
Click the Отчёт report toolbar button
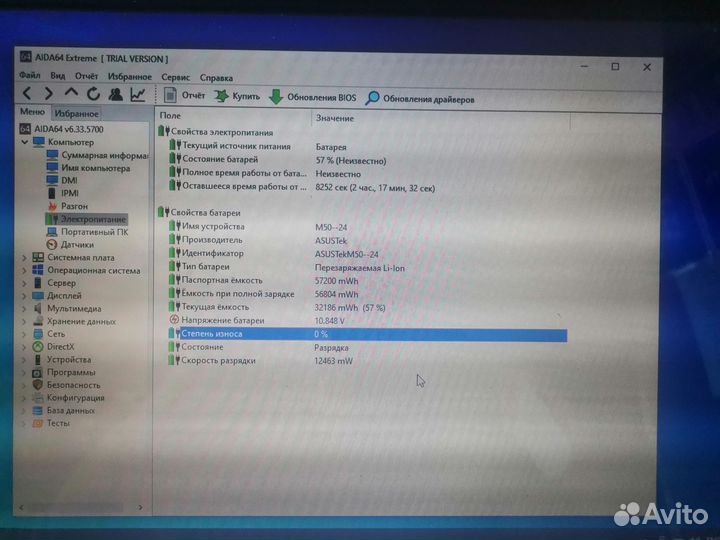coord(184,96)
